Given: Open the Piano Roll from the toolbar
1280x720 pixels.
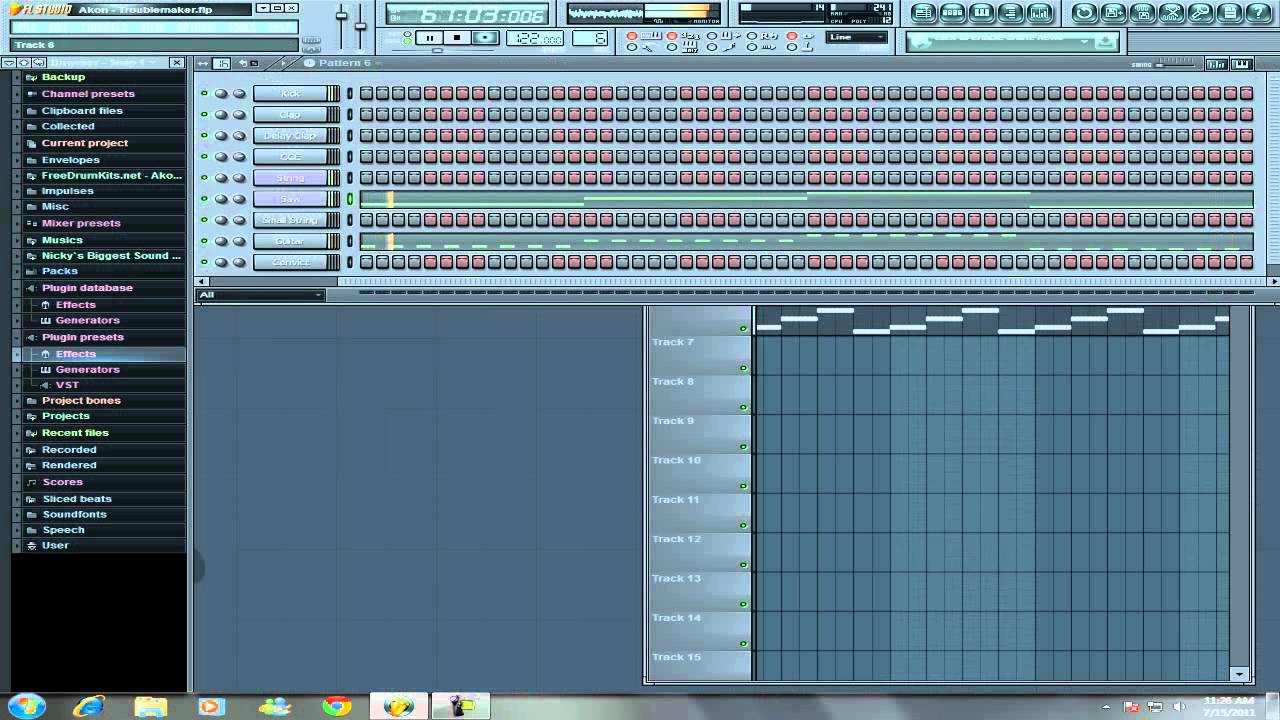Looking at the screenshot, I should (x=982, y=13).
